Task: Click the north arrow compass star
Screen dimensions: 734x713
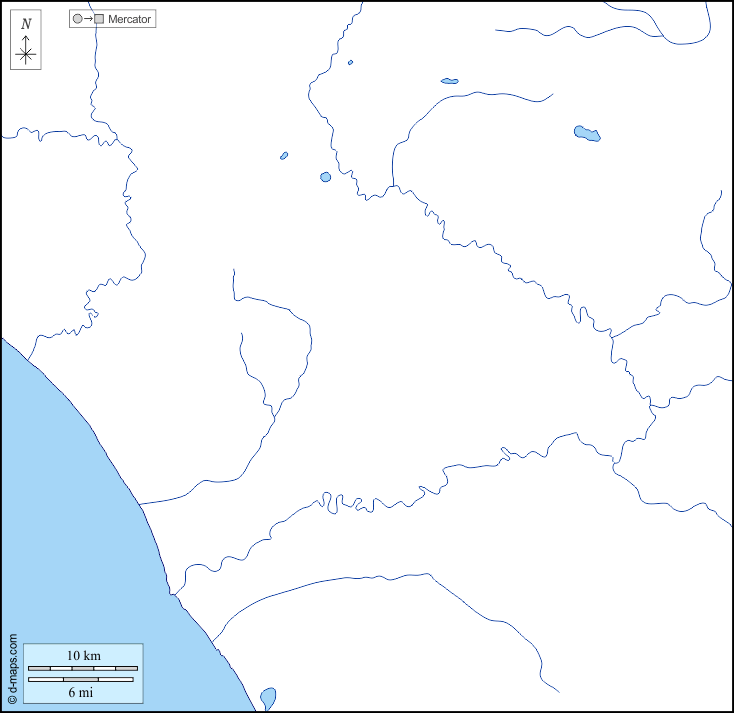Action: pos(26,55)
